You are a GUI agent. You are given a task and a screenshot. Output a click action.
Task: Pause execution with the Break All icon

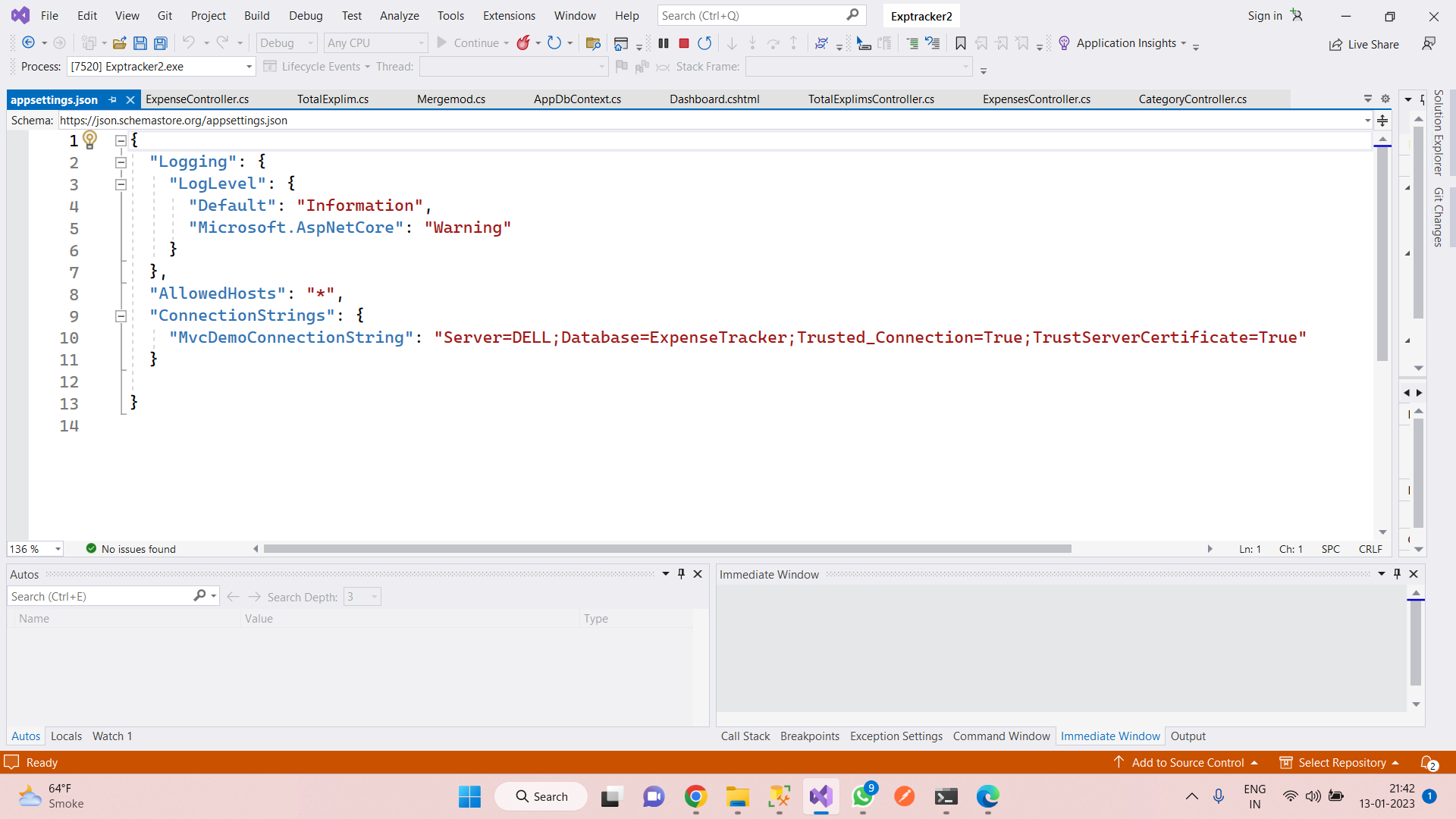[664, 43]
